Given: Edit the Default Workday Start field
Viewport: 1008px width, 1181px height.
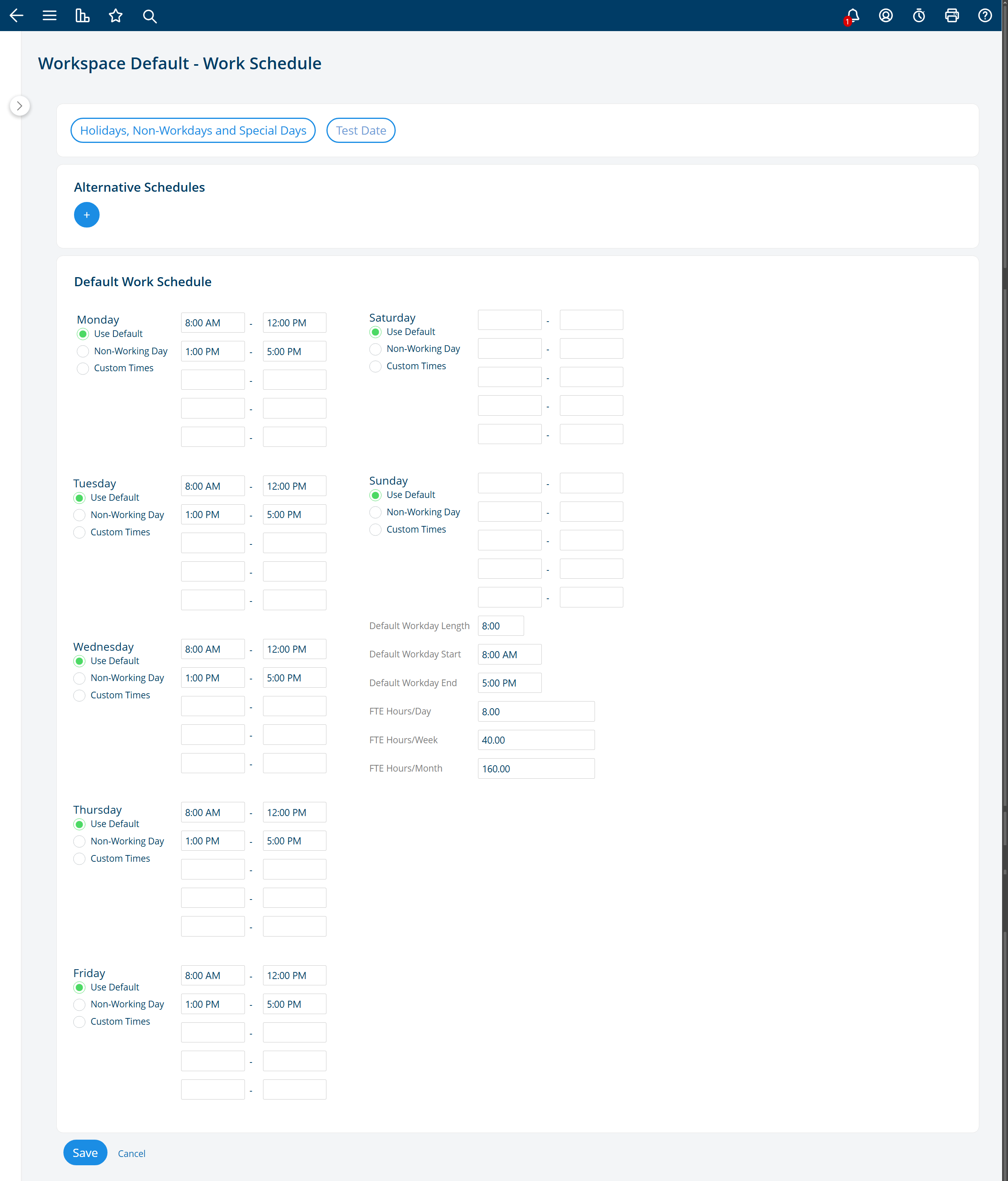Looking at the screenshot, I should pyautogui.click(x=510, y=654).
